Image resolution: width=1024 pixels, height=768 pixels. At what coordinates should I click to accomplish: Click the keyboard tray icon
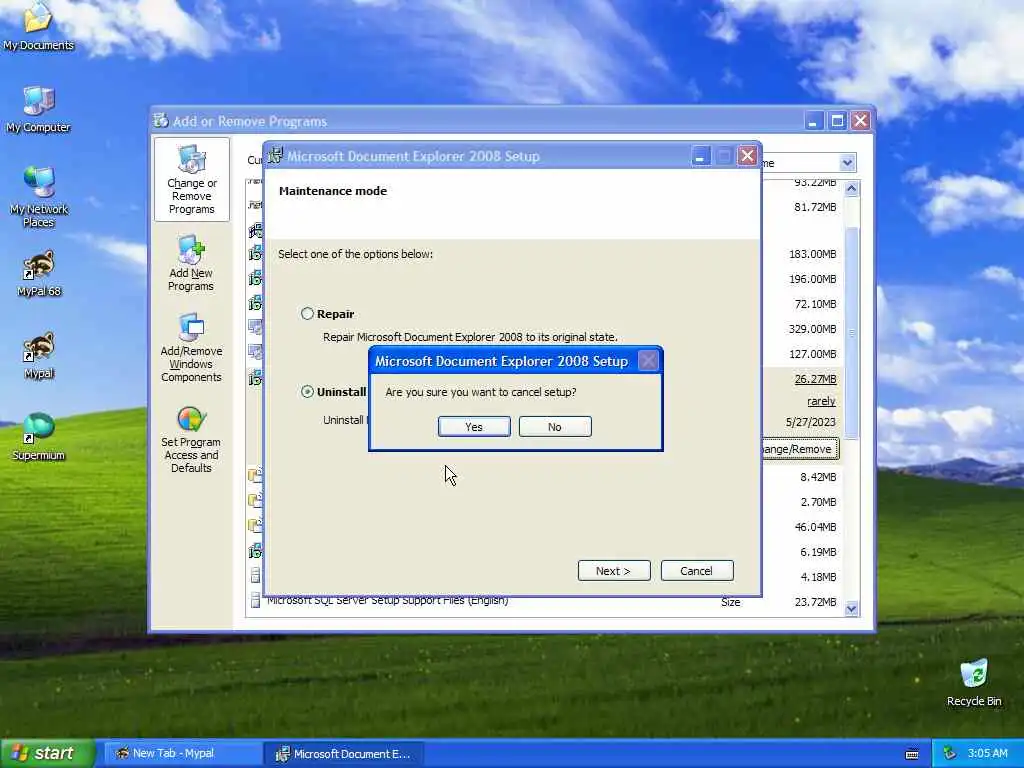click(x=912, y=754)
